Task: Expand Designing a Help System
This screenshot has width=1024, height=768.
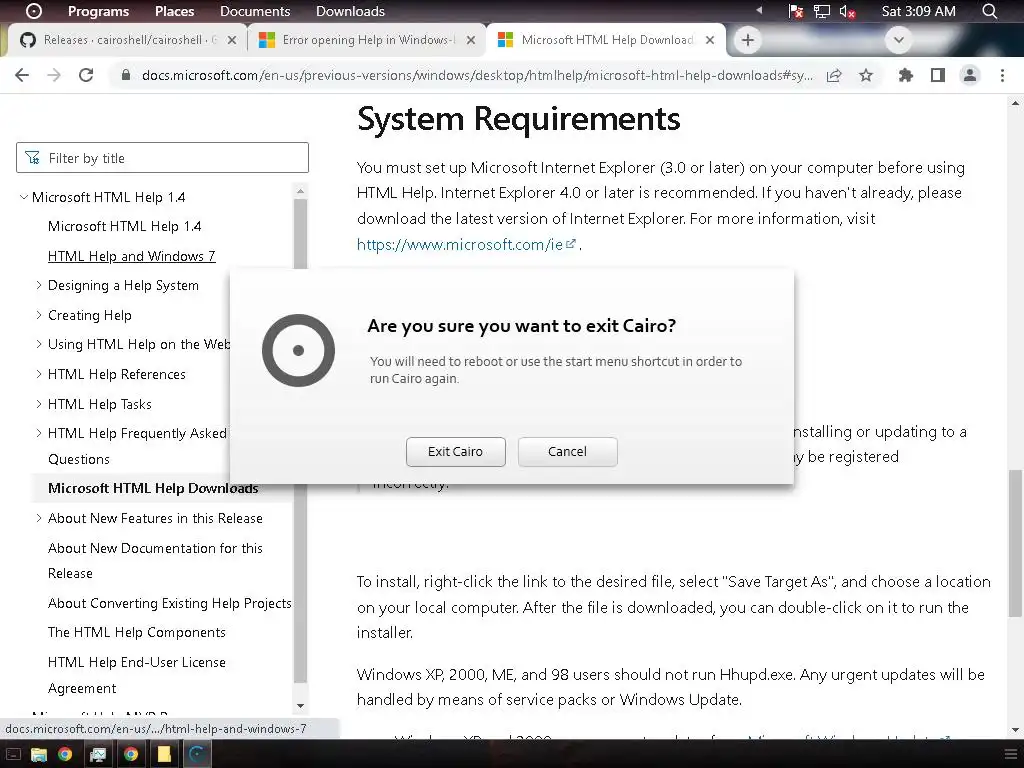Action: pyautogui.click(x=39, y=285)
